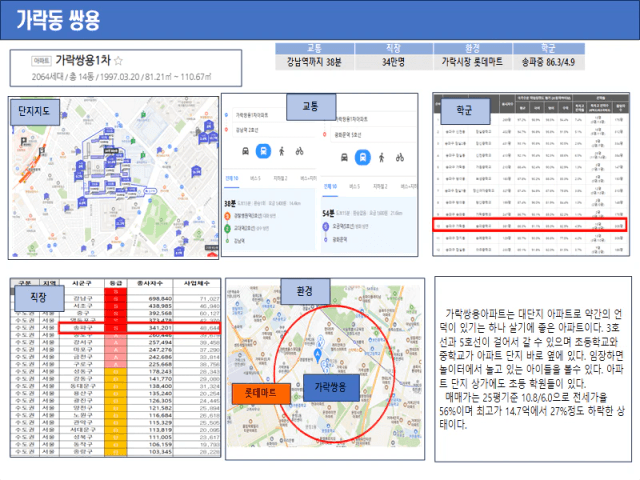Image resolution: width=640 pixels, height=480 pixels.
Task: Click the blue 가락쌍용 label on the map
Action: click(x=331, y=387)
